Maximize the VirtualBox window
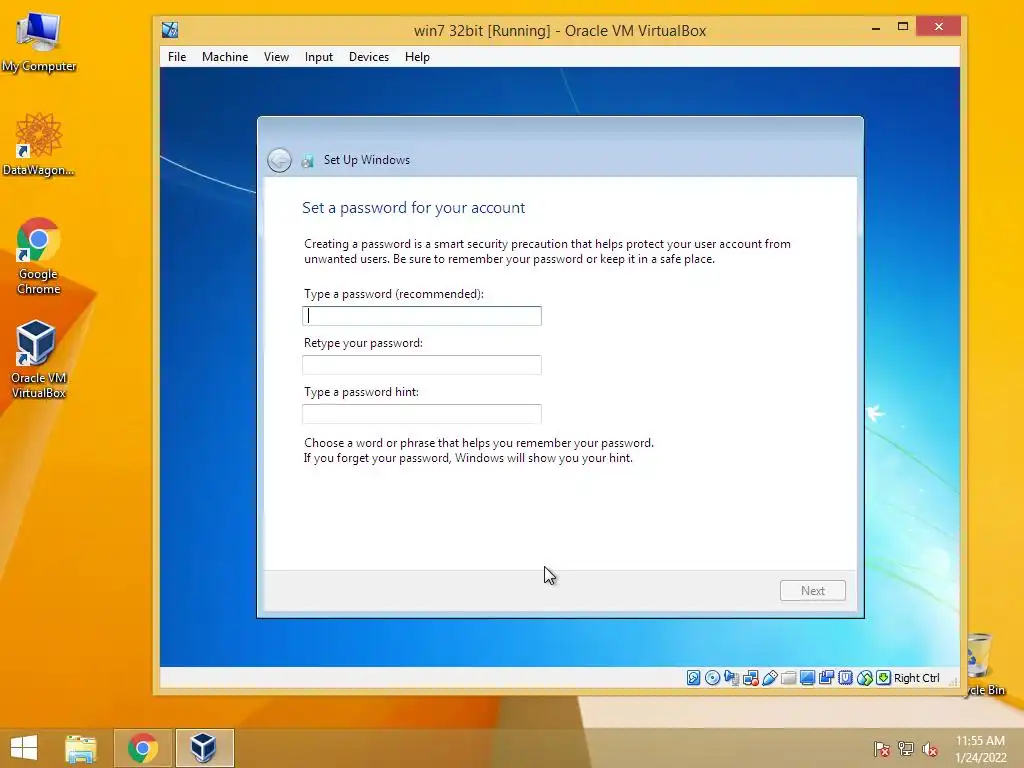Image resolution: width=1024 pixels, height=768 pixels. [903, 27]
